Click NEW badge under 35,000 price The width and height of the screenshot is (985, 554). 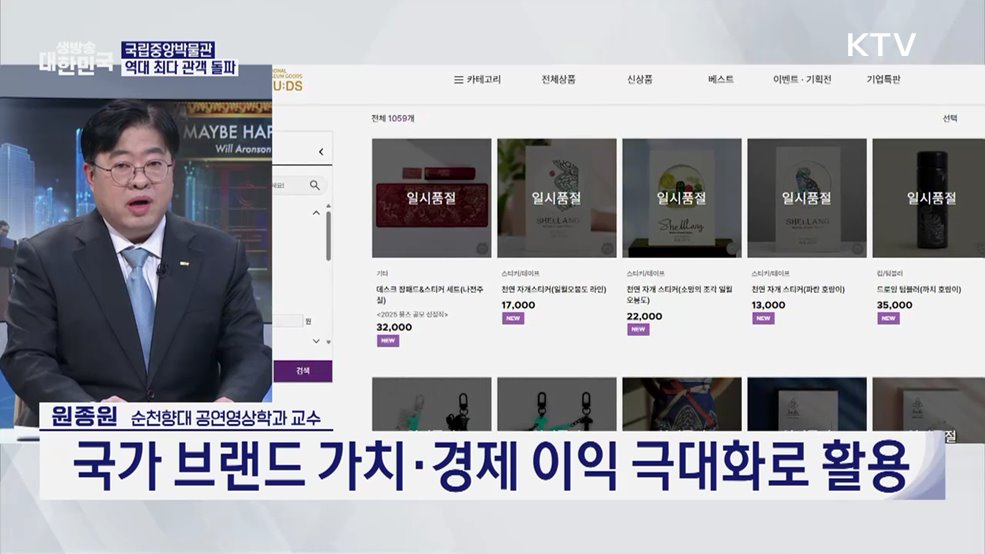point(888,318)
